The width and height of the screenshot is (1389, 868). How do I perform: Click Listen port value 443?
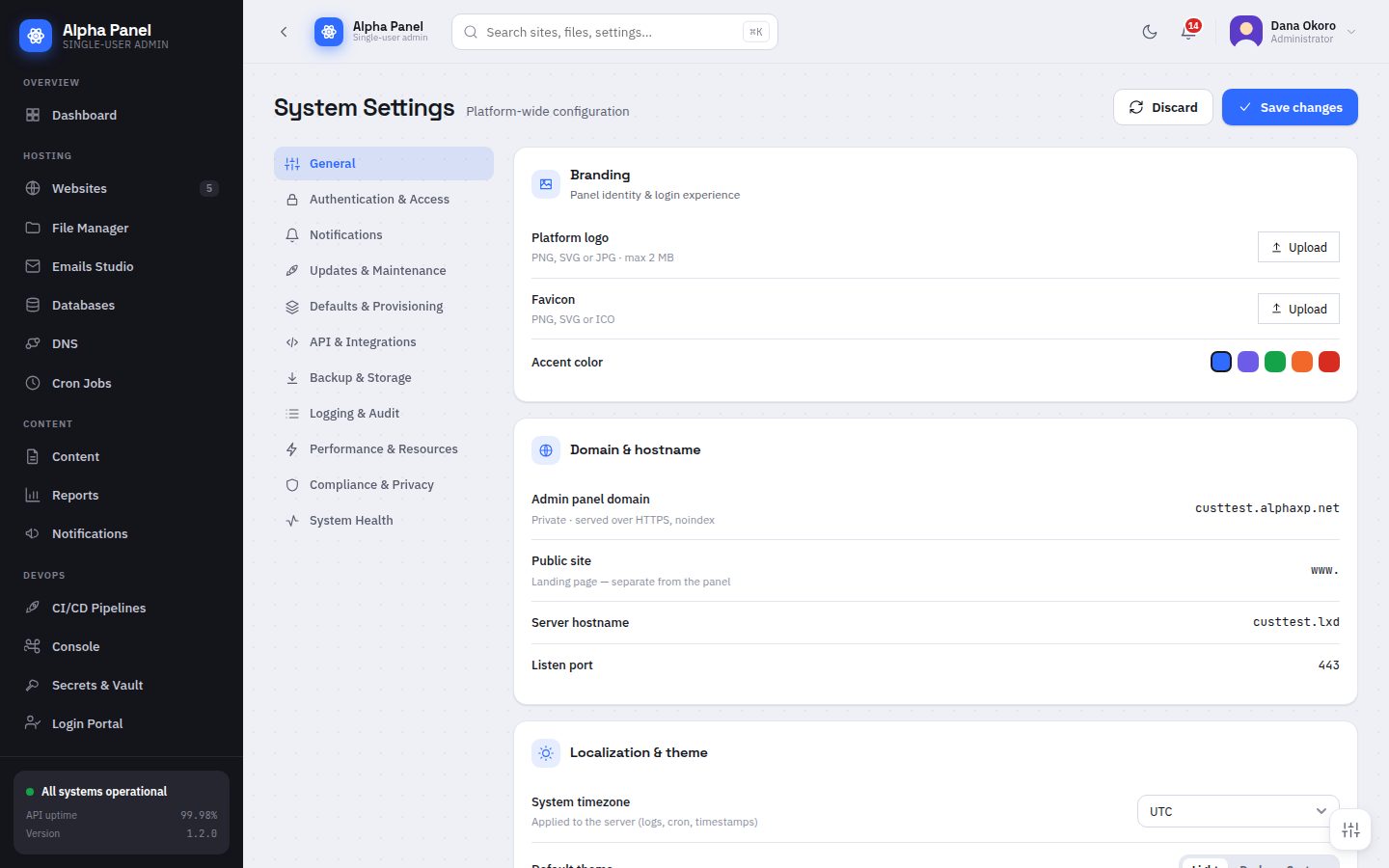pos(1328,665)
